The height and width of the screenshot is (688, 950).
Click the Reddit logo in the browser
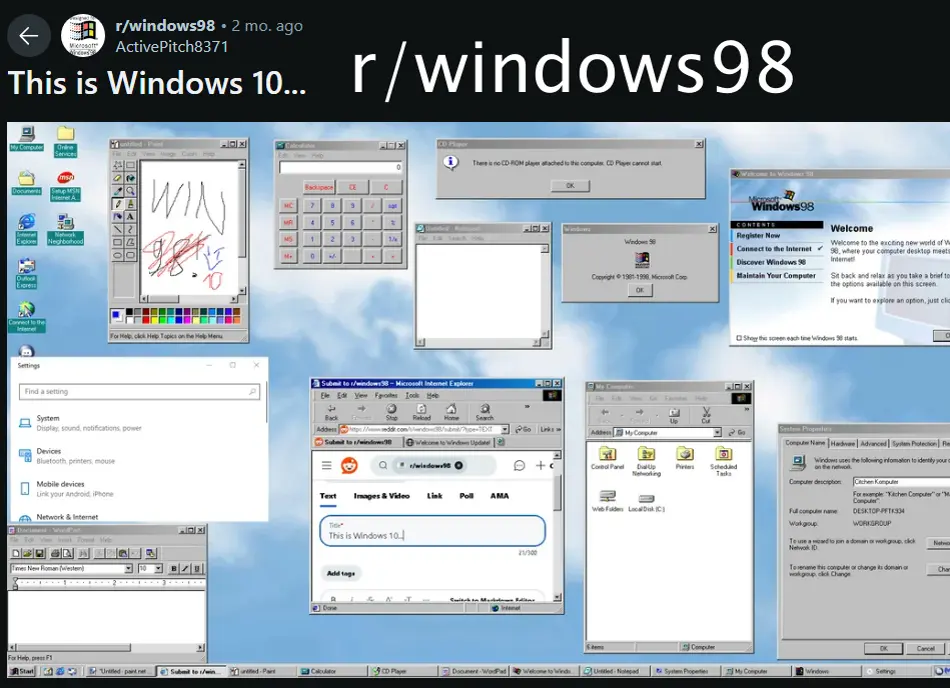point(349,465)
